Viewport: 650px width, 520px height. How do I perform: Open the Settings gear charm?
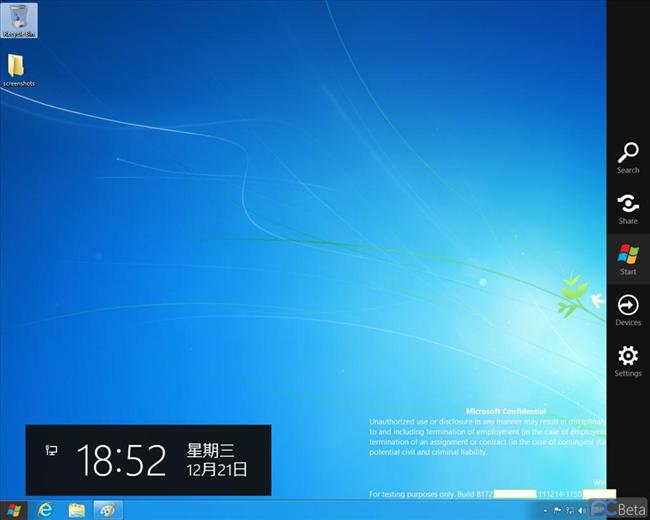628,361
